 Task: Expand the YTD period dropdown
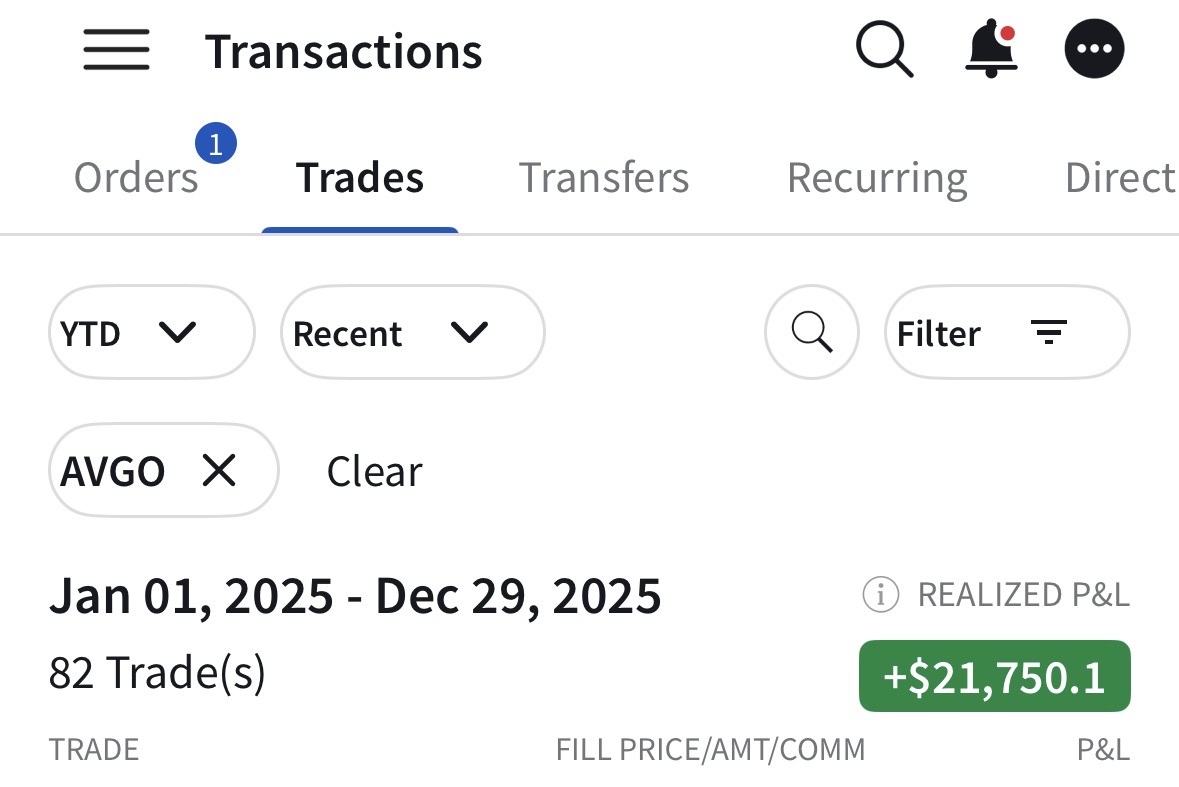tap(151, 332)
